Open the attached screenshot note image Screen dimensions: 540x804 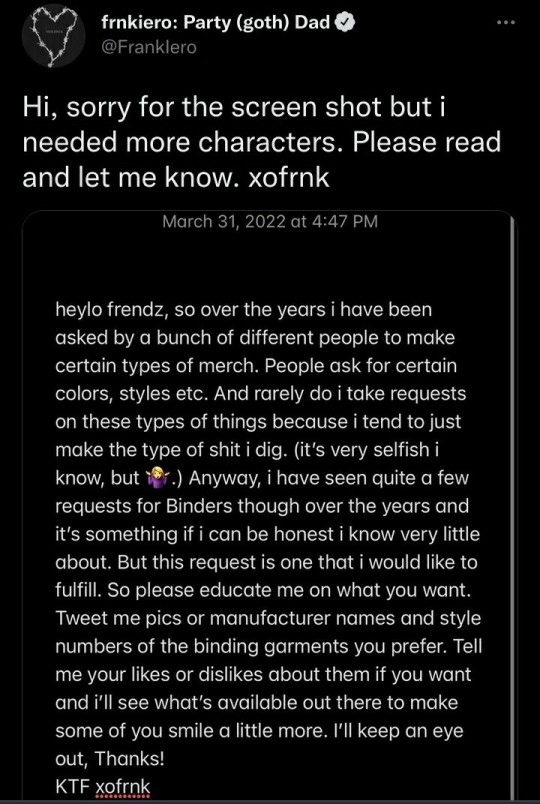point(270,505)
